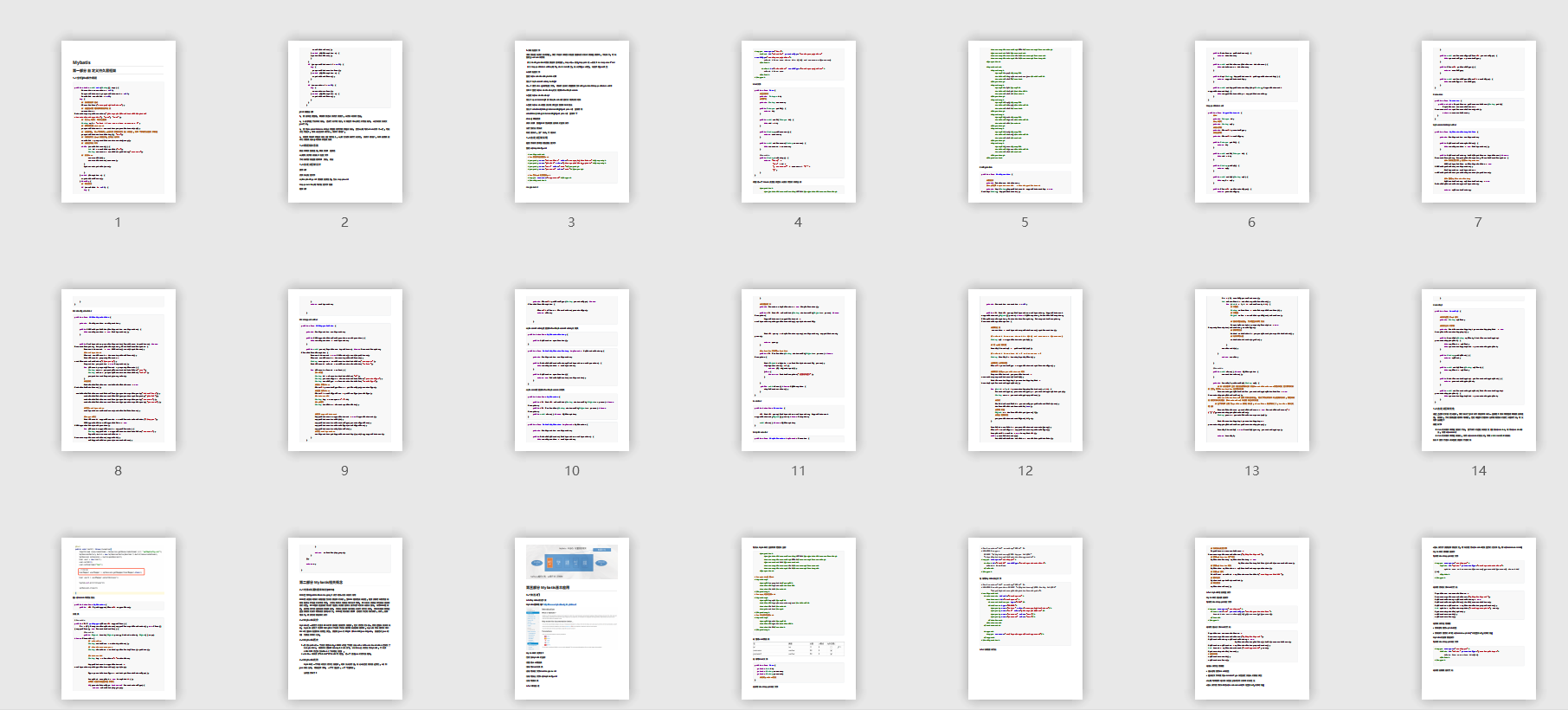Image resolution: width=1568 pixels, height=710 pixels.
Task: Click the page number label "8"
Action: [x=119, y=471]
